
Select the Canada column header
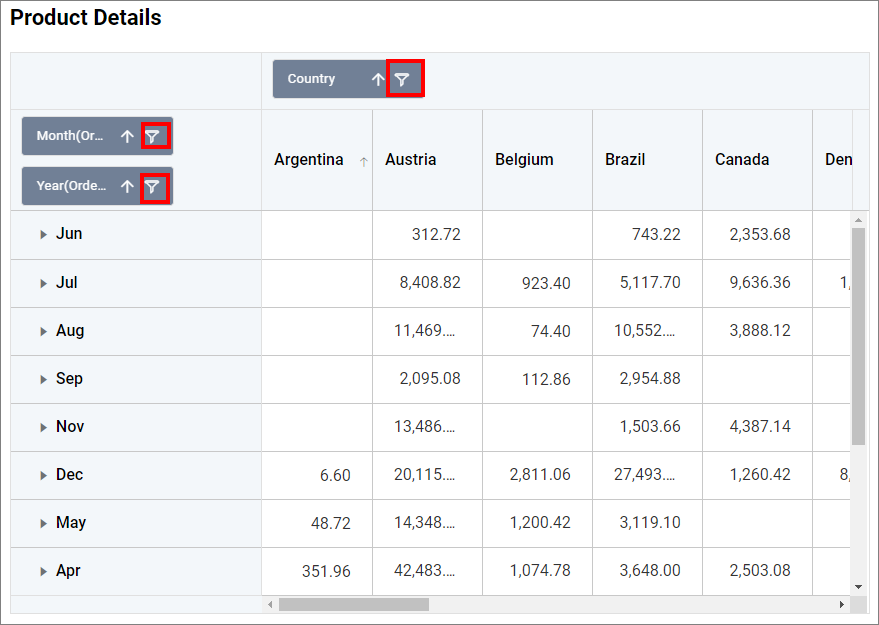(742, 160)
